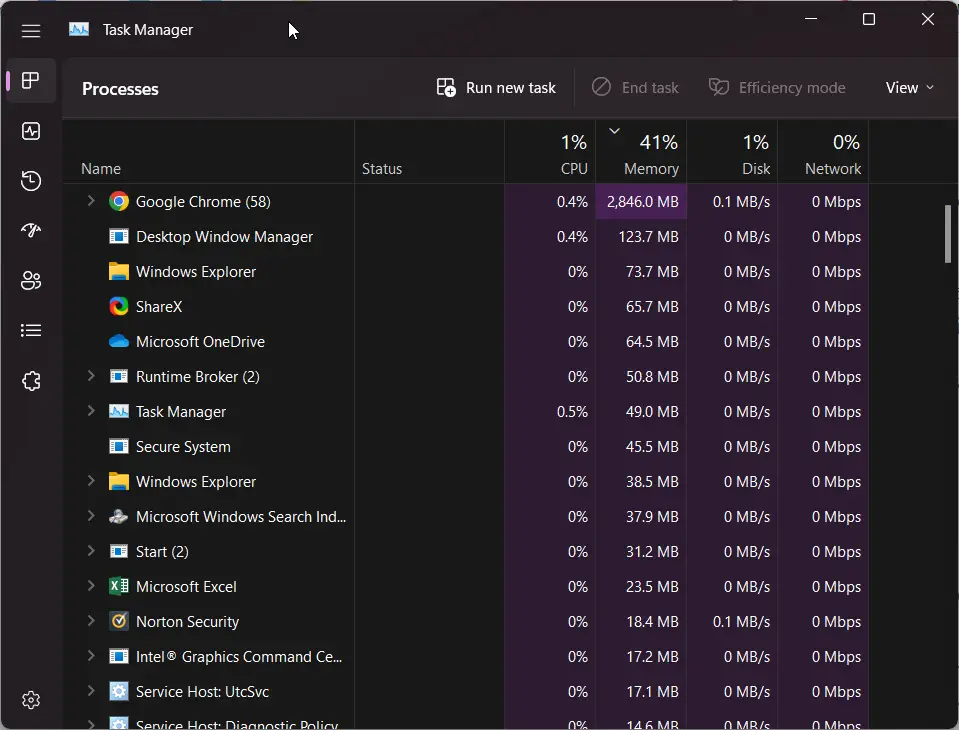
Task: Select the Norton Security process row
Action: [187, 622]
